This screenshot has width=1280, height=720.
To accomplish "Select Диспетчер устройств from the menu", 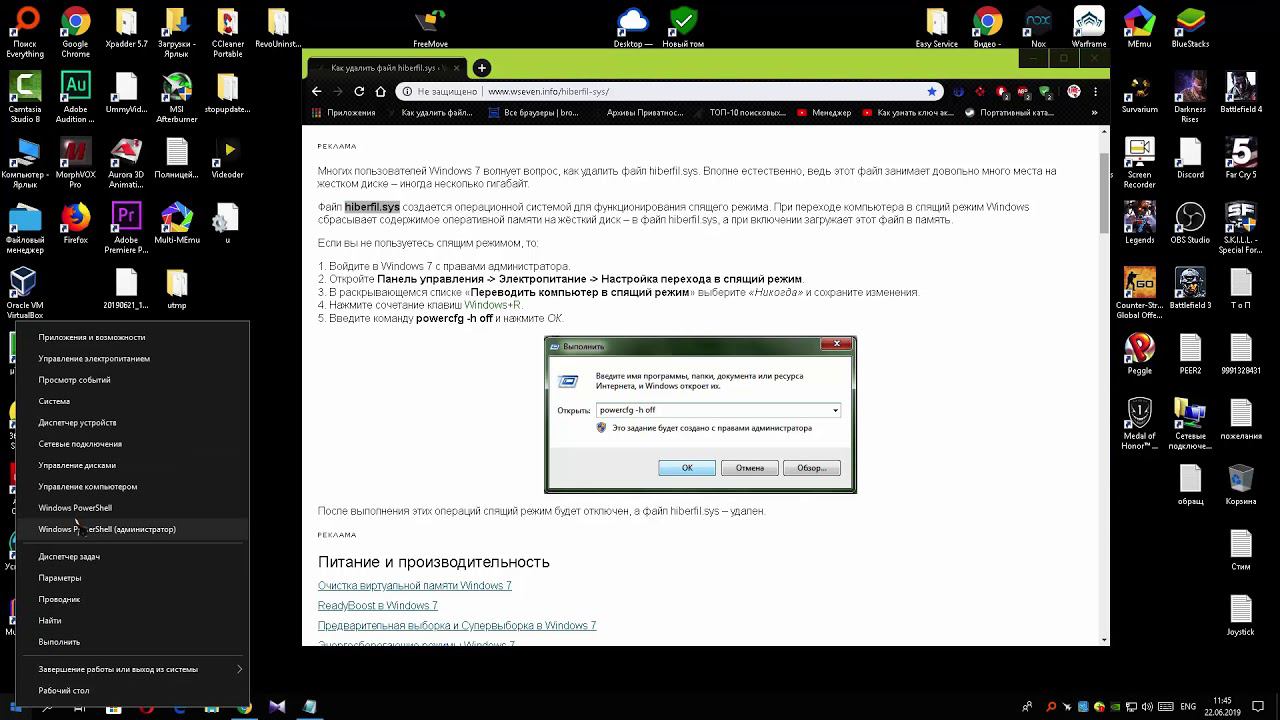I will (x=132, y=422).
